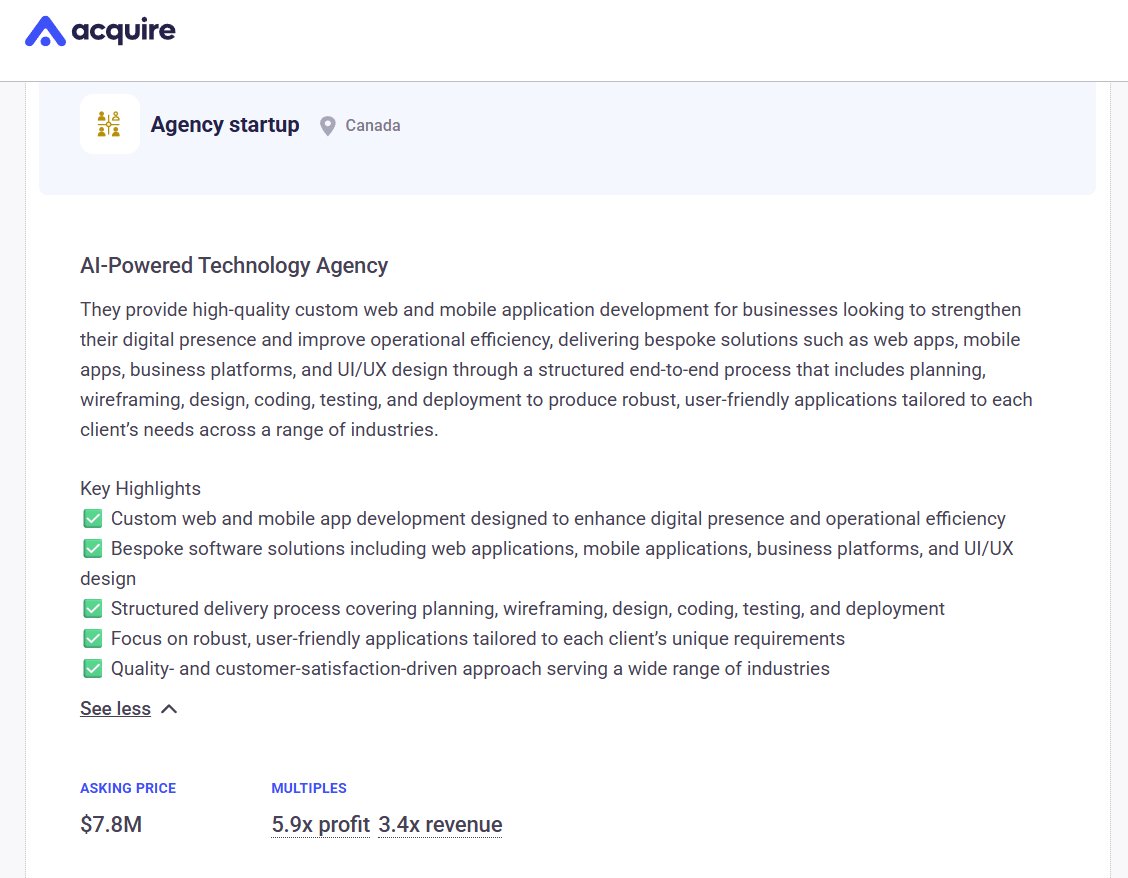Click the 5.9x profit multiple

(320, 825)
